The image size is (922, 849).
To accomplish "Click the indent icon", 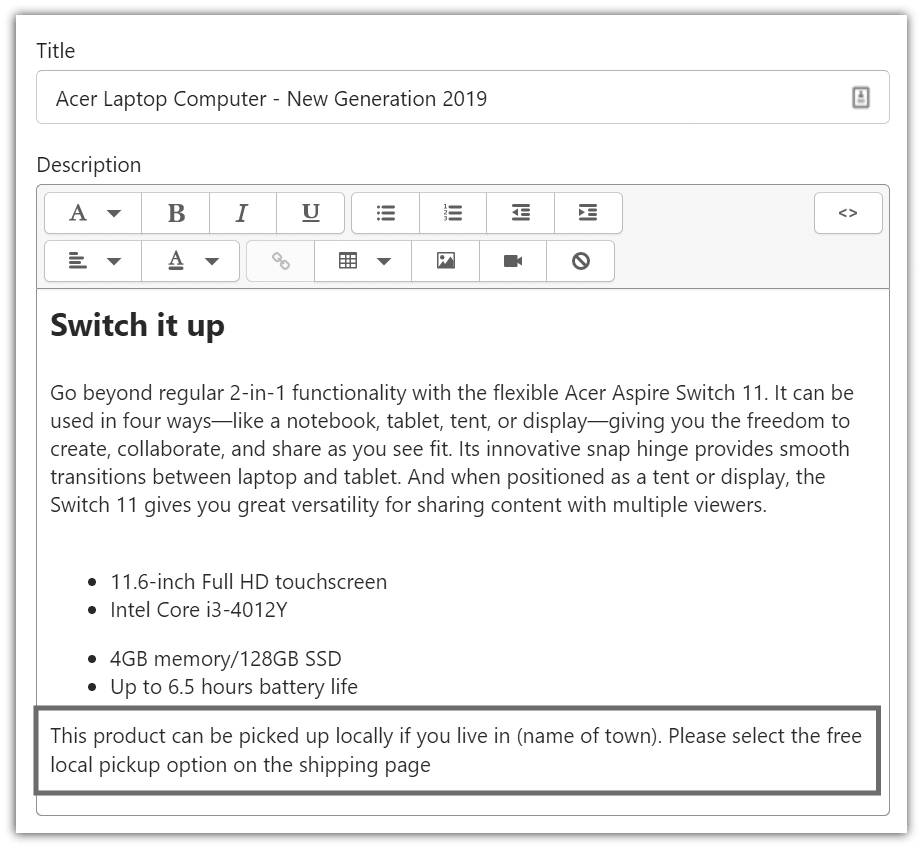I will (x=588, y=213).
